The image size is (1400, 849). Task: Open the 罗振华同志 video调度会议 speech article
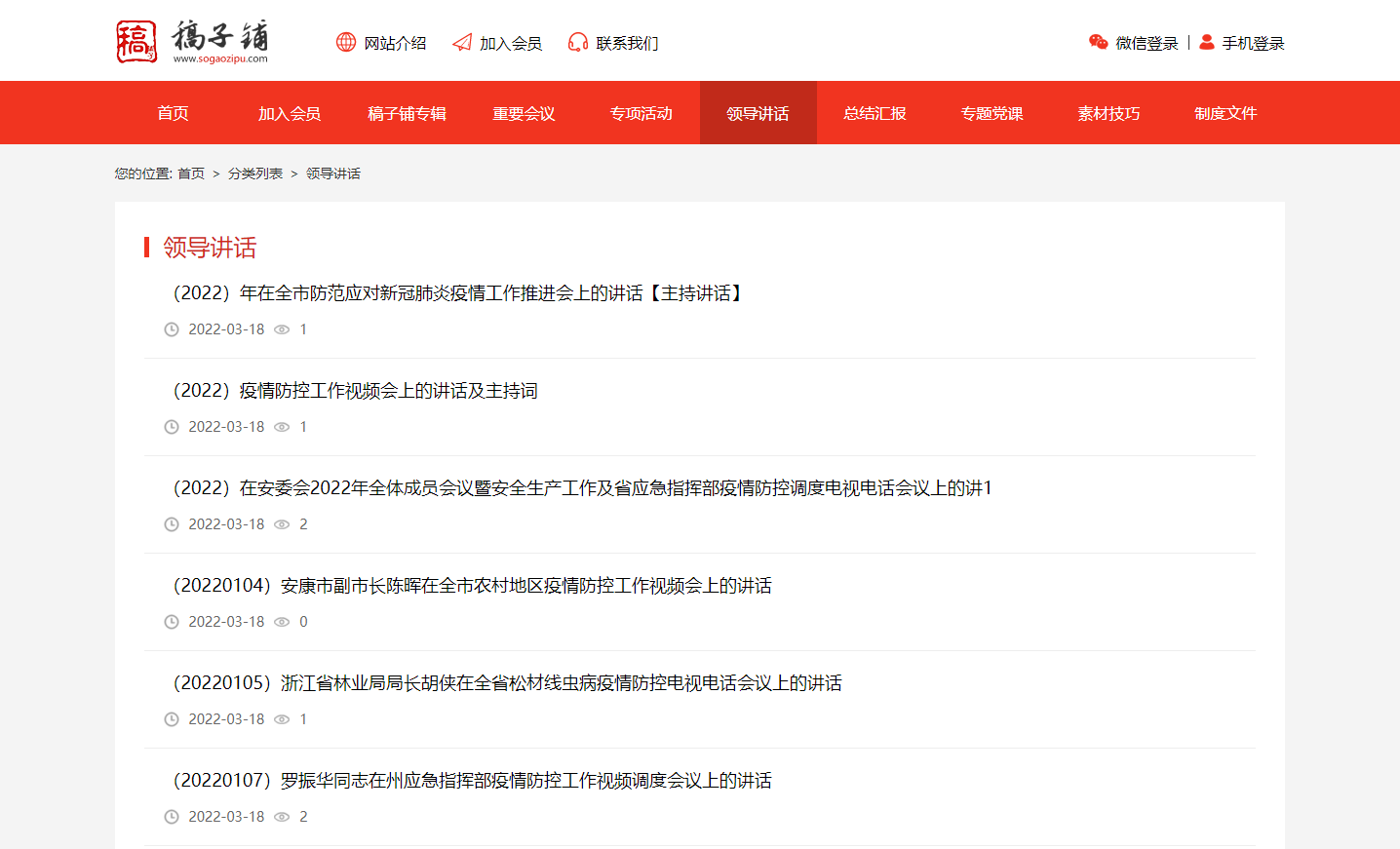tap(471, 781)
